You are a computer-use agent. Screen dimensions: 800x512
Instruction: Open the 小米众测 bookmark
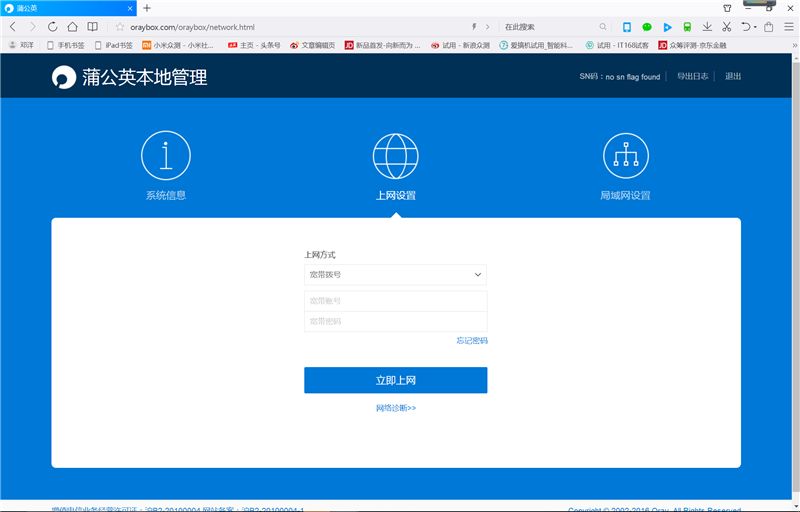point(178,45)
